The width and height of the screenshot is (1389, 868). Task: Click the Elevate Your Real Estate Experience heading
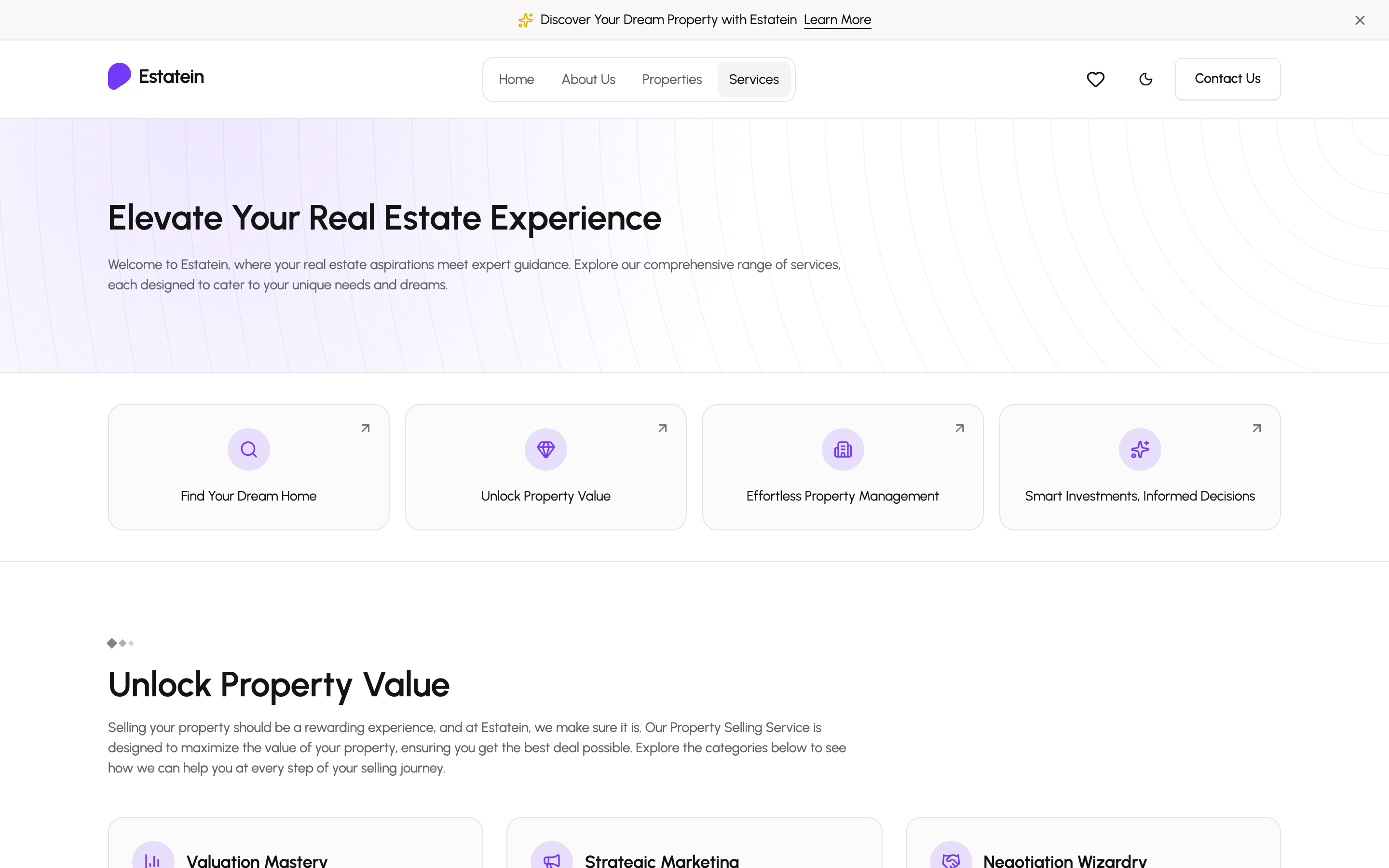(384, 218)
